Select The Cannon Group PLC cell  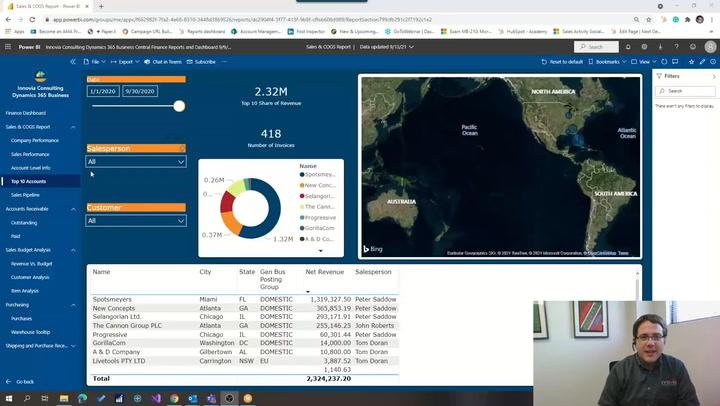(x=127, y=326)
